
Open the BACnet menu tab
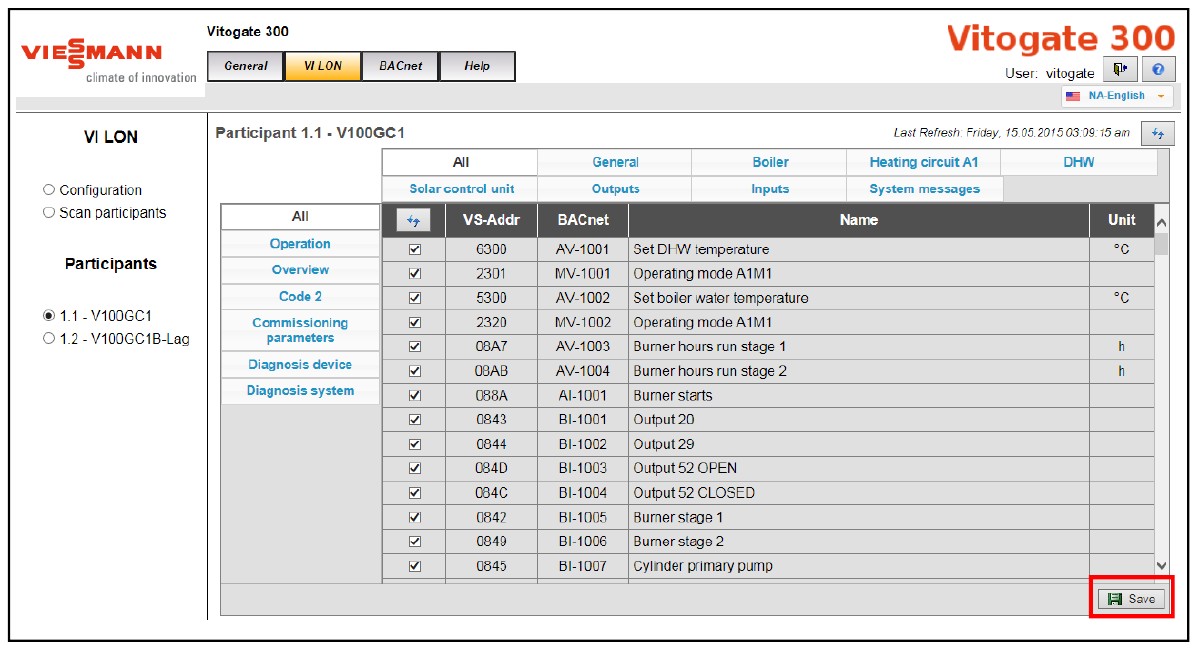[x=400, y=66]
